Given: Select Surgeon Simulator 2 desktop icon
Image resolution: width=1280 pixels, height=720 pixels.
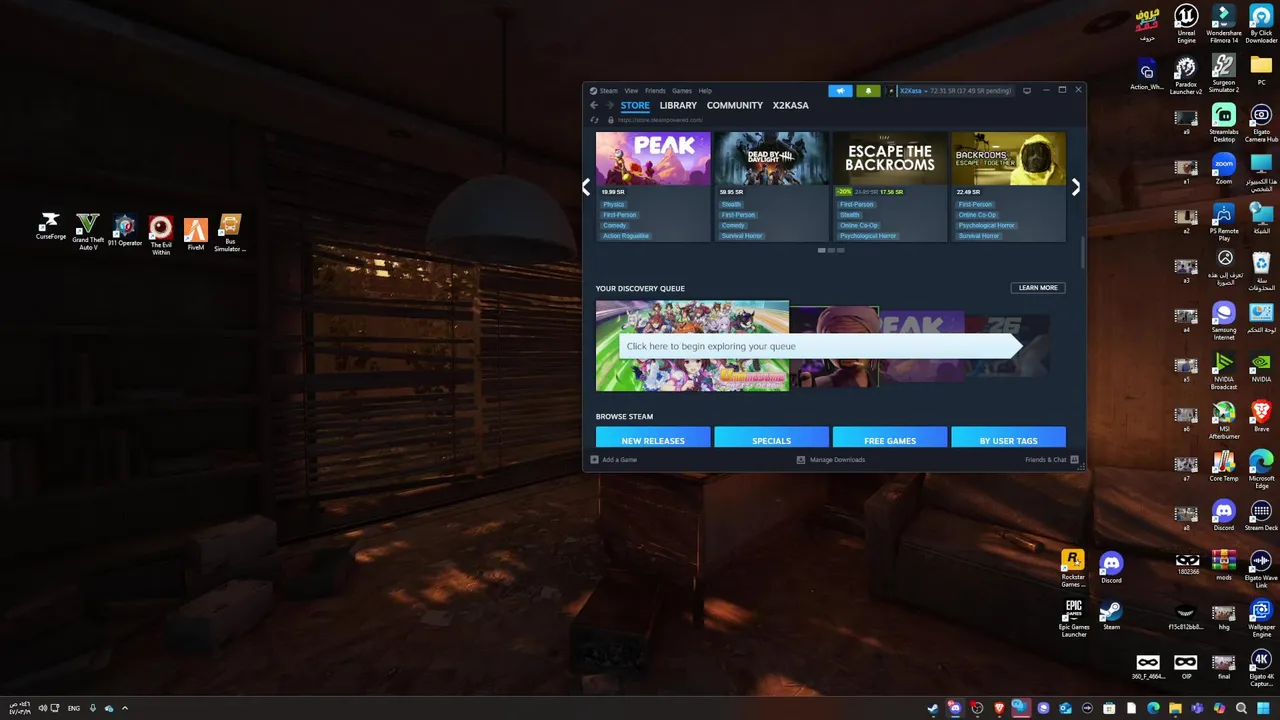Looking at the screenshot, I should pos(1223,74).
